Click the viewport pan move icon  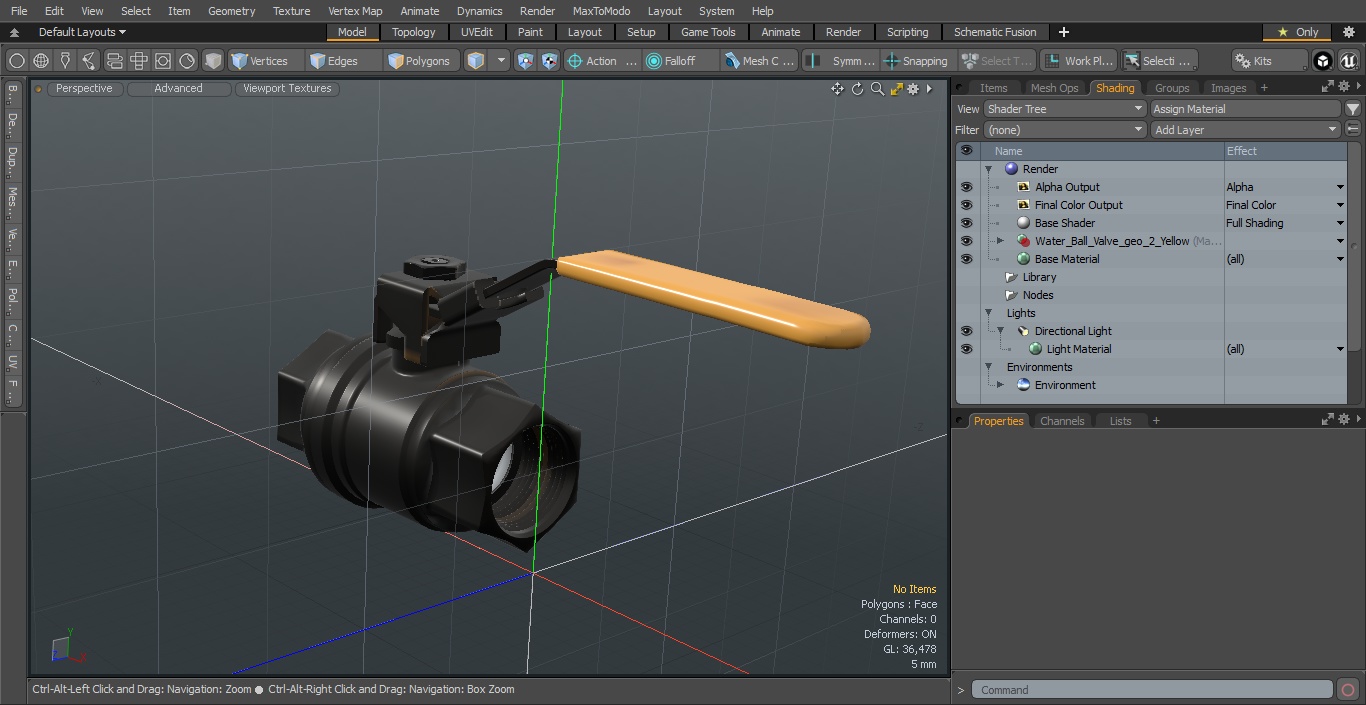837,89
